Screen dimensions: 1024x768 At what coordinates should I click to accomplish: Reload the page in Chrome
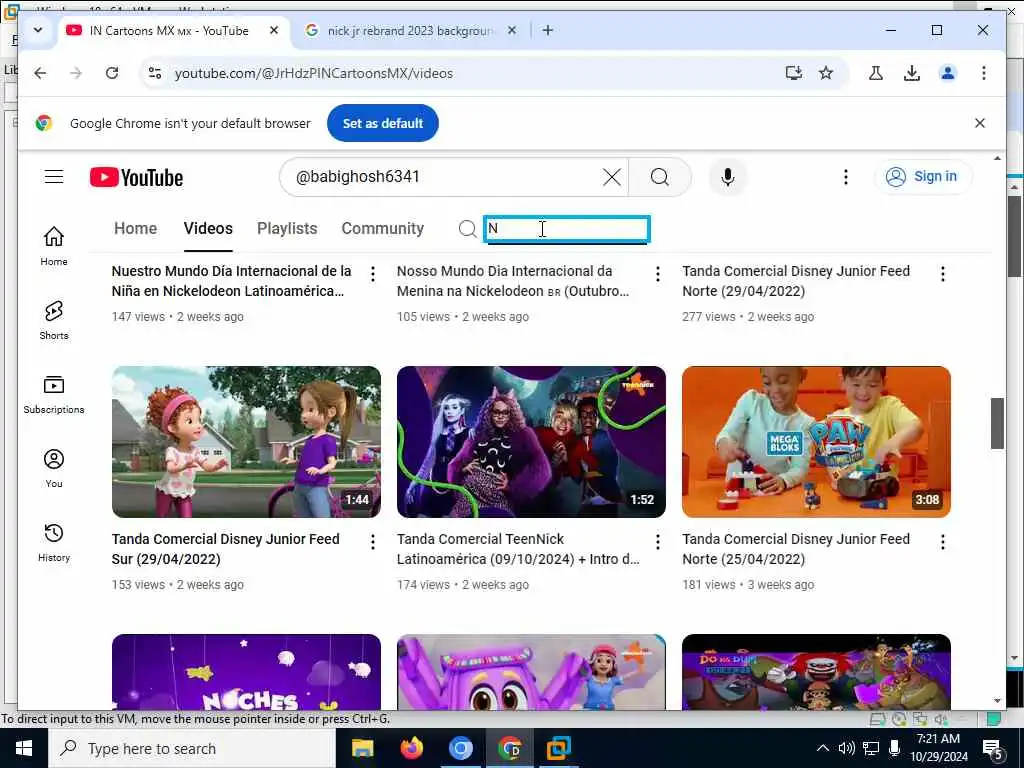(112, 73)
